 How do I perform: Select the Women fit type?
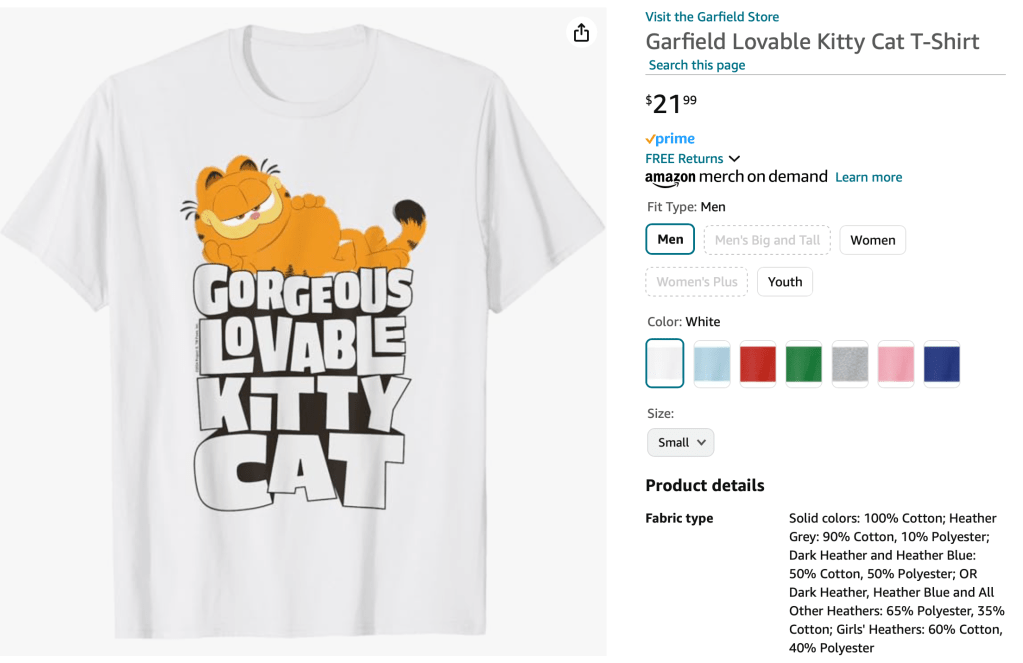872,240
